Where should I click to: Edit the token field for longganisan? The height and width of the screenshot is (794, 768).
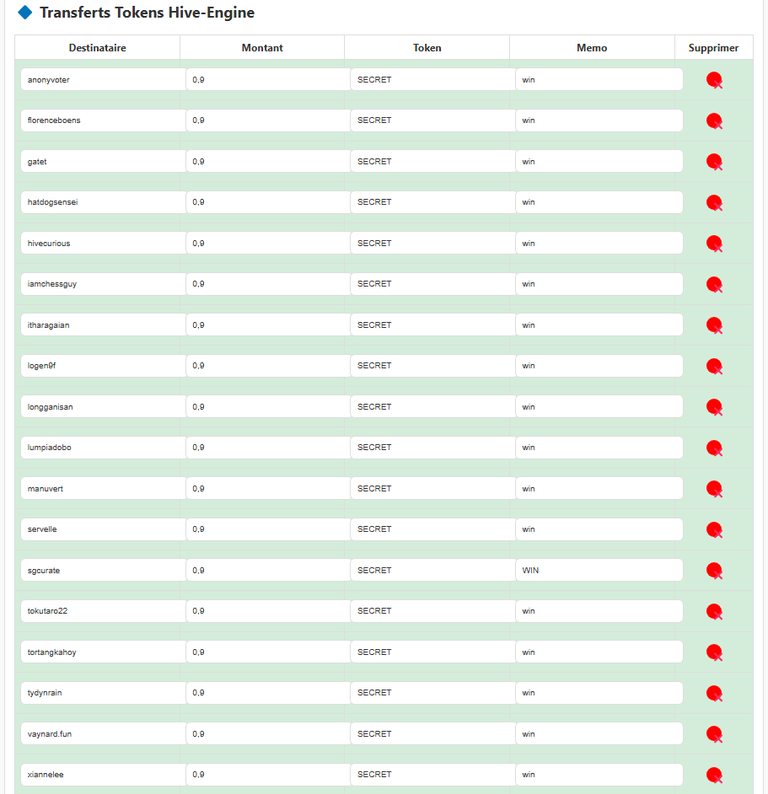point(433,407)
